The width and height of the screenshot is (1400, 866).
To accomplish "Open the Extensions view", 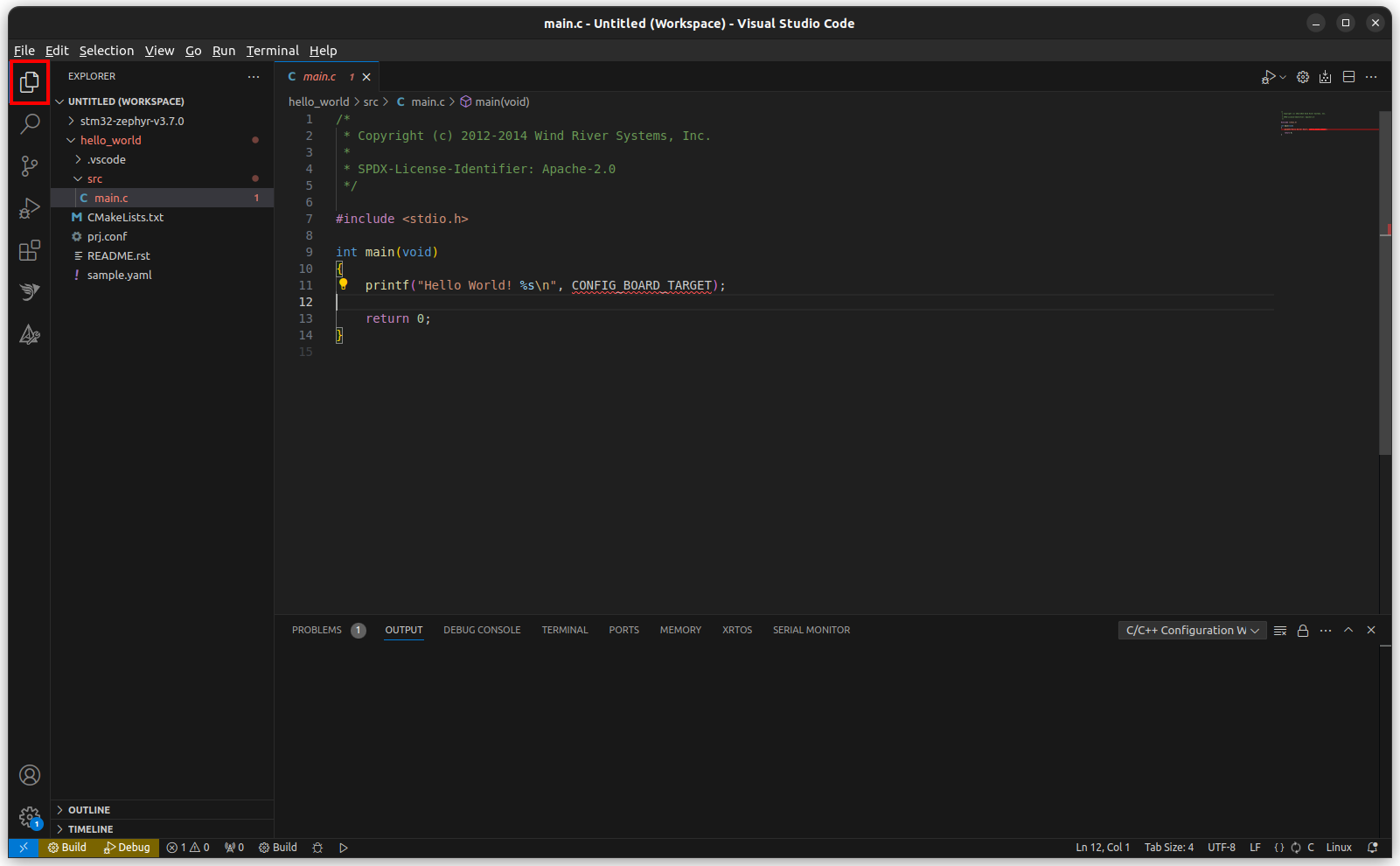I will point(30,249).
